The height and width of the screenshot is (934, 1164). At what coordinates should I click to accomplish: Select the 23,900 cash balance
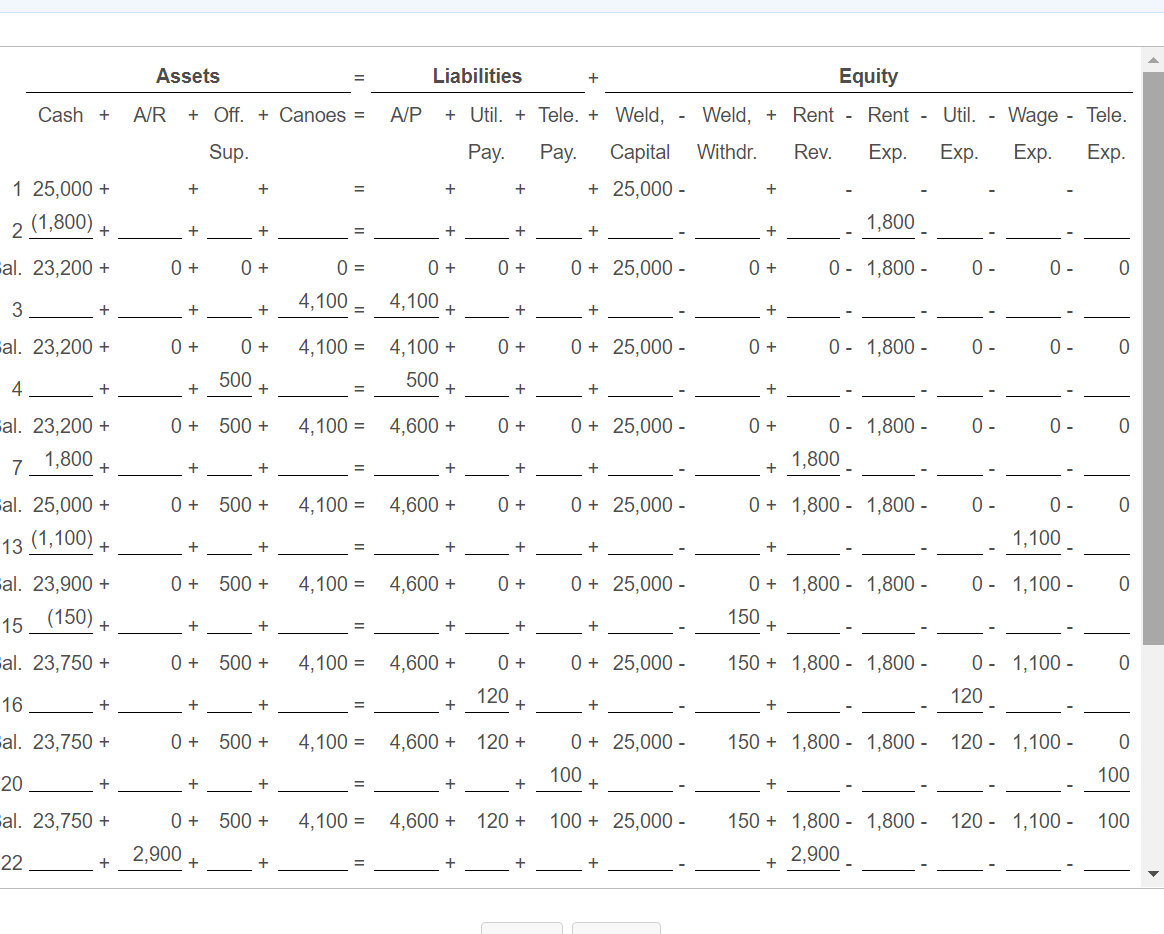pos(63,584)
